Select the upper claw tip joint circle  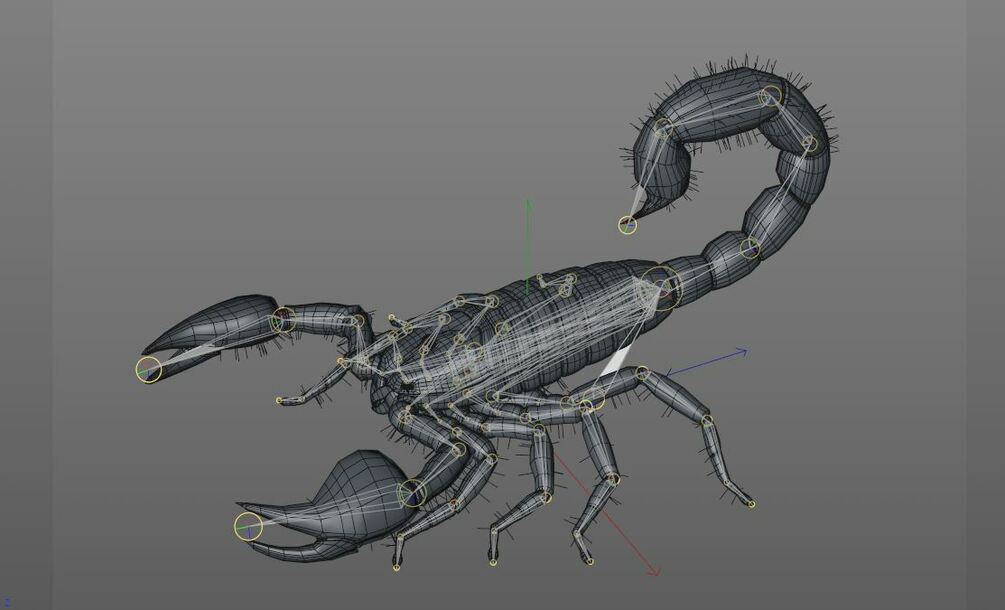(x=149, y=370)
